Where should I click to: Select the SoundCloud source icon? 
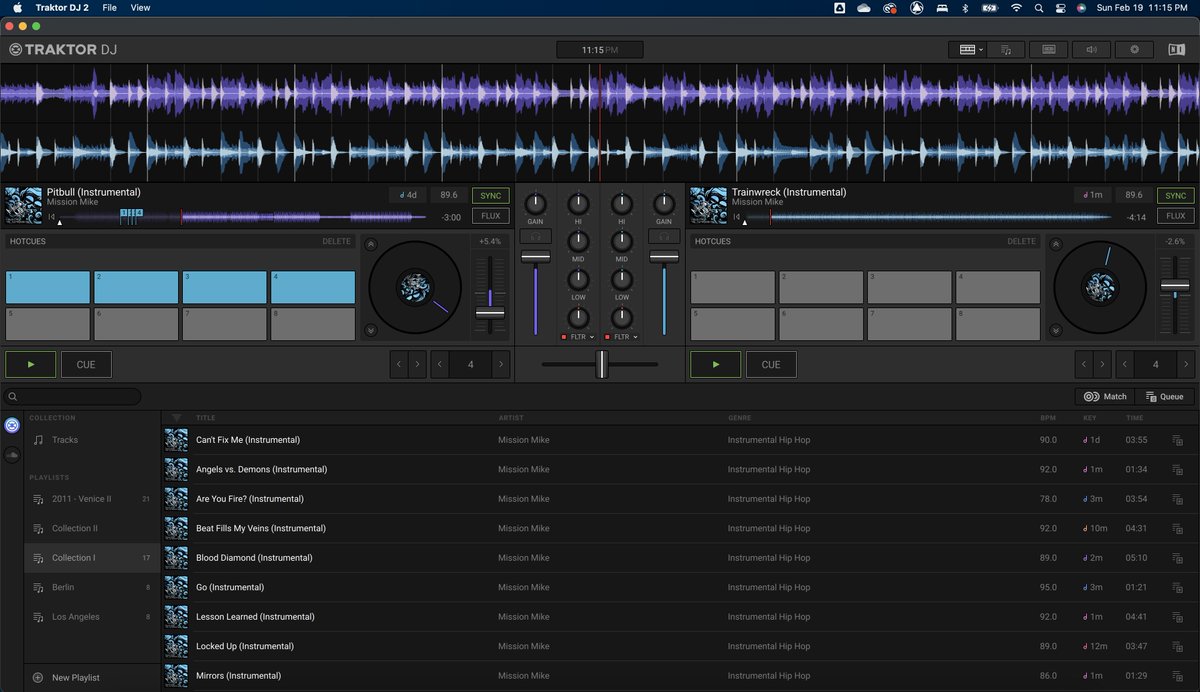[12, 454]
